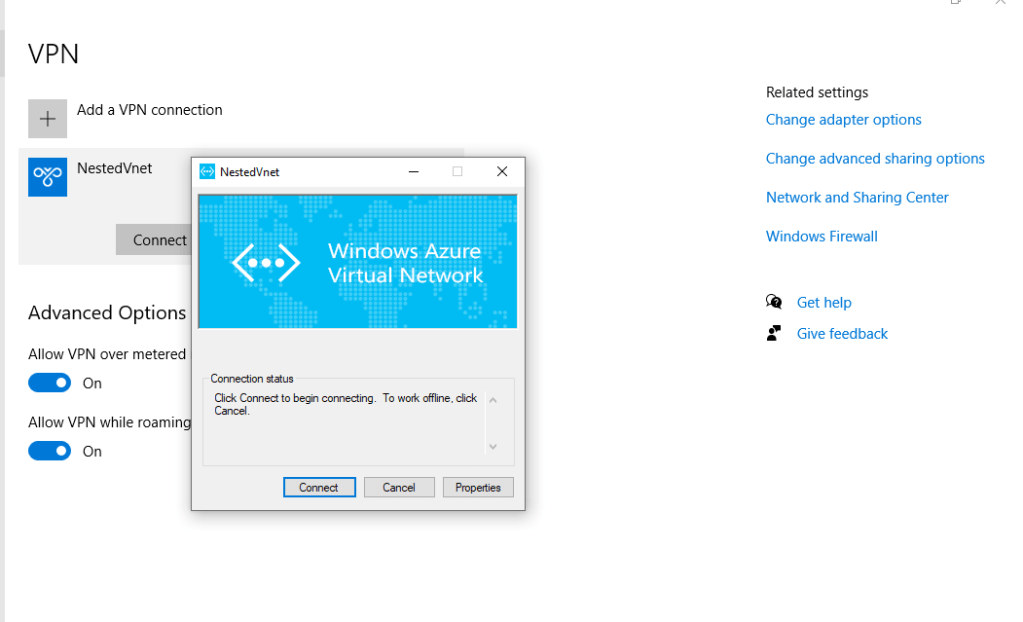Open Change adapter options link
This screenshot has height=622, width=1023.
843,120
